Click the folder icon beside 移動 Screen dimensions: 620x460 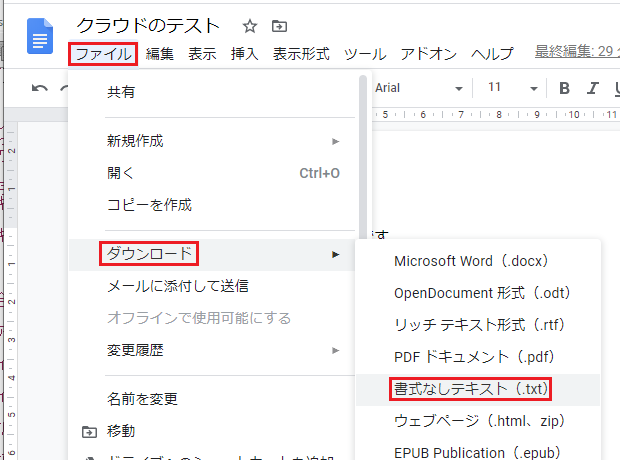pos(89,432)
